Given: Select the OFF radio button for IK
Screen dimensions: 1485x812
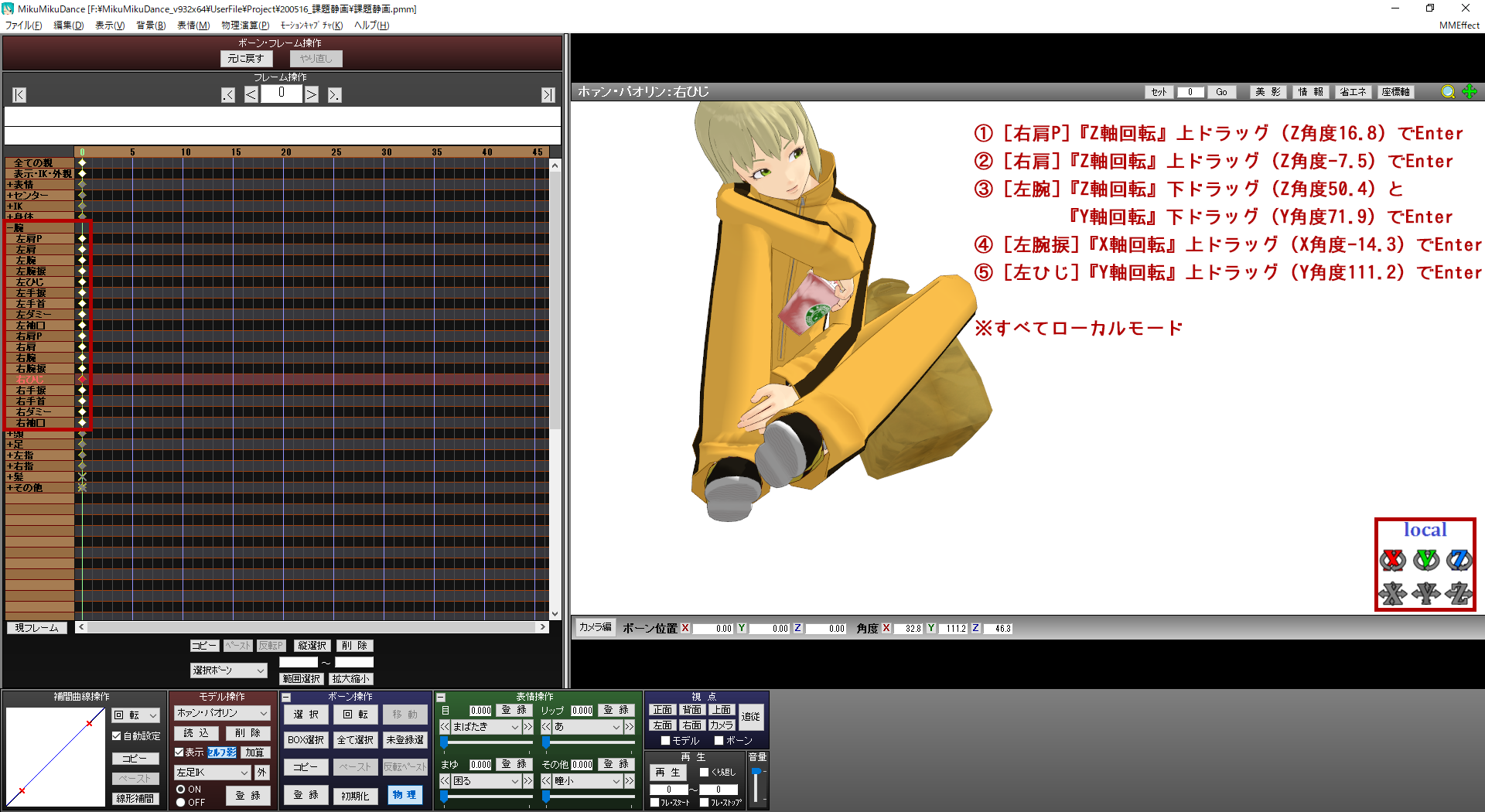Looking at the screenshot, I should coord(181,802).
